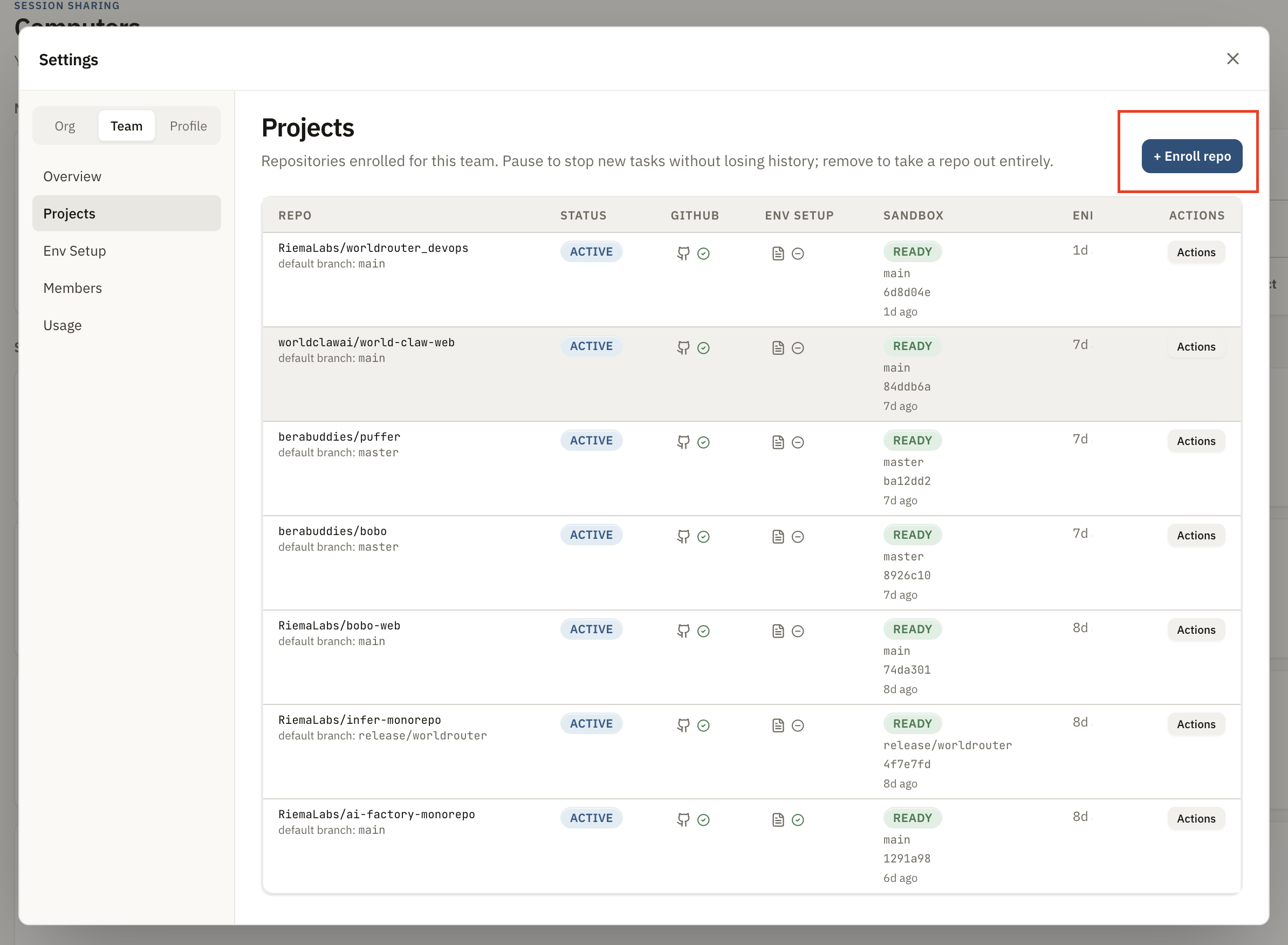This screenshot has width=1288, height=945.
Task: Click commit hash 6d8d04e
Action: point(907,292)
